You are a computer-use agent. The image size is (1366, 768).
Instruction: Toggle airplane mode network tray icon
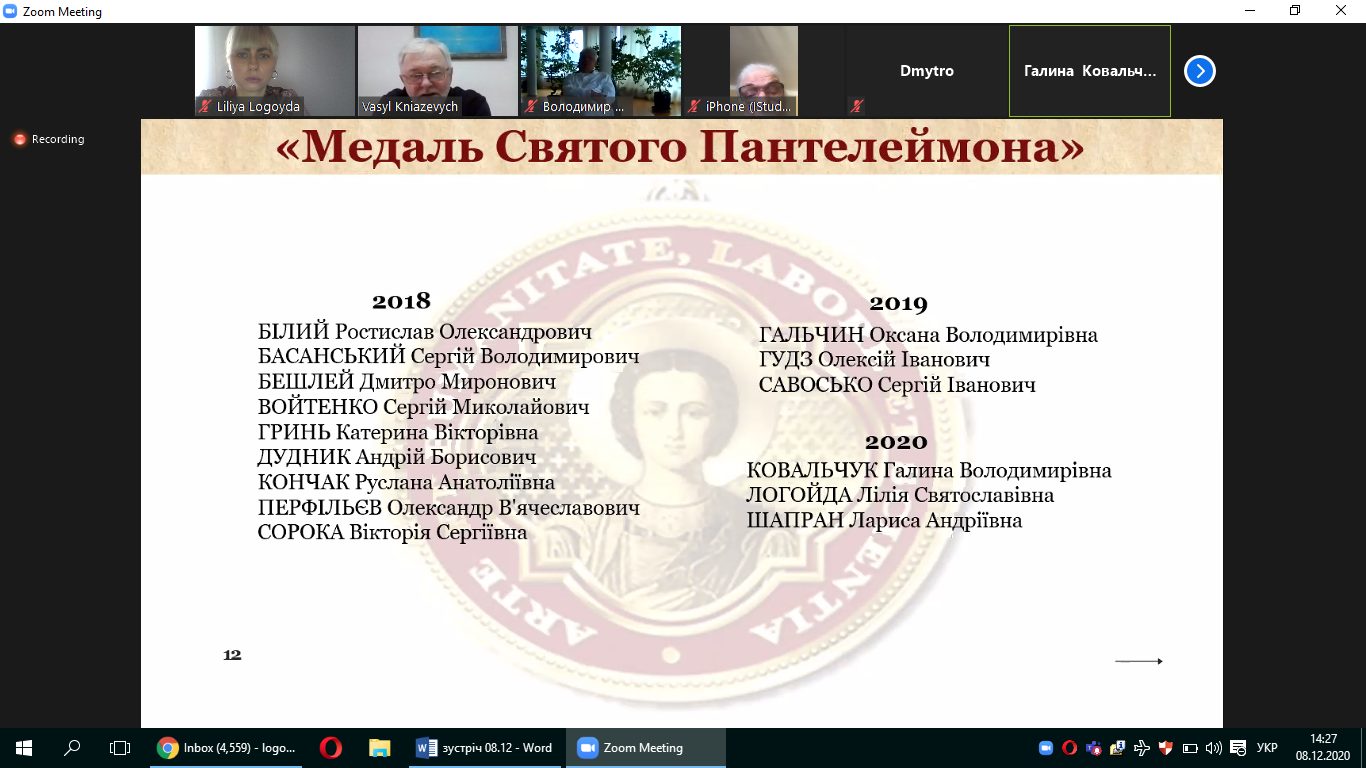pos(1142,748)
